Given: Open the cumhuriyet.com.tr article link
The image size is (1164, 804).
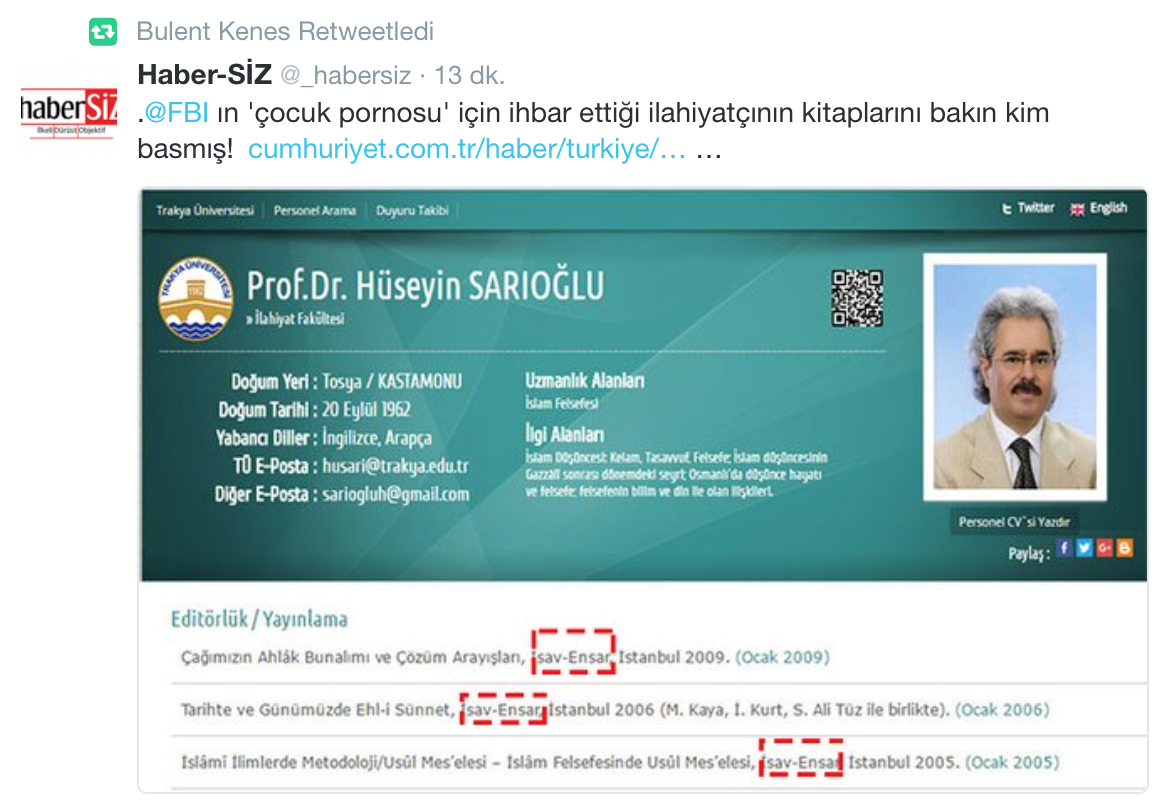Looking at the screenshot, I should coord(467,149).
